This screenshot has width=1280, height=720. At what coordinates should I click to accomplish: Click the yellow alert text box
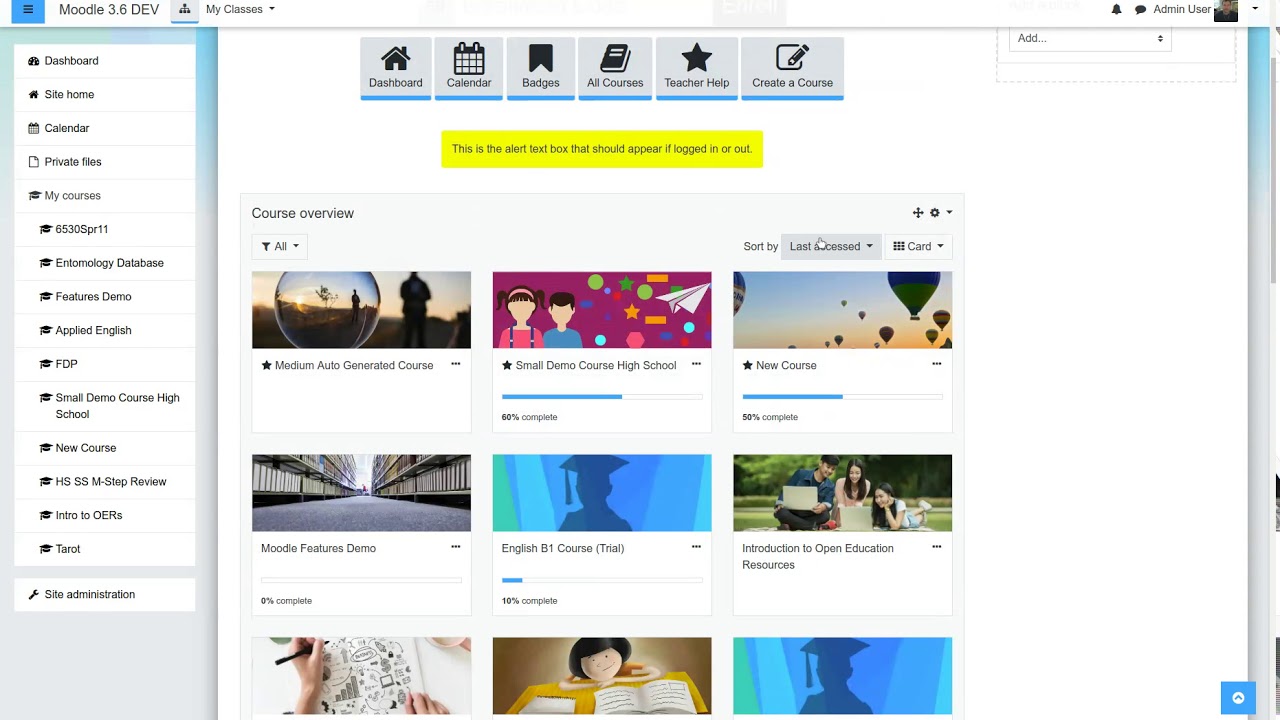(x=602, y=149)
